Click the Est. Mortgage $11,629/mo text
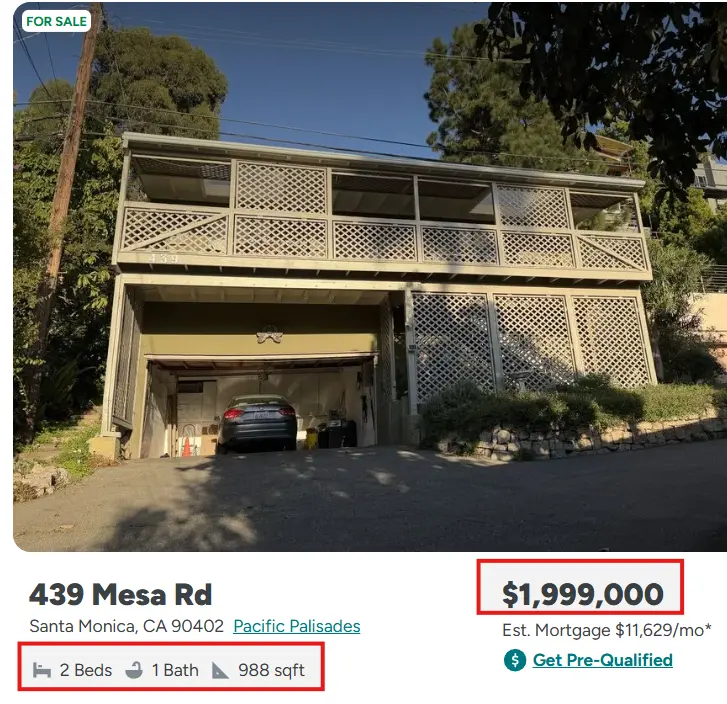This screenshot has width=727, height=704. pyautogui.click(x=606, y=630)
